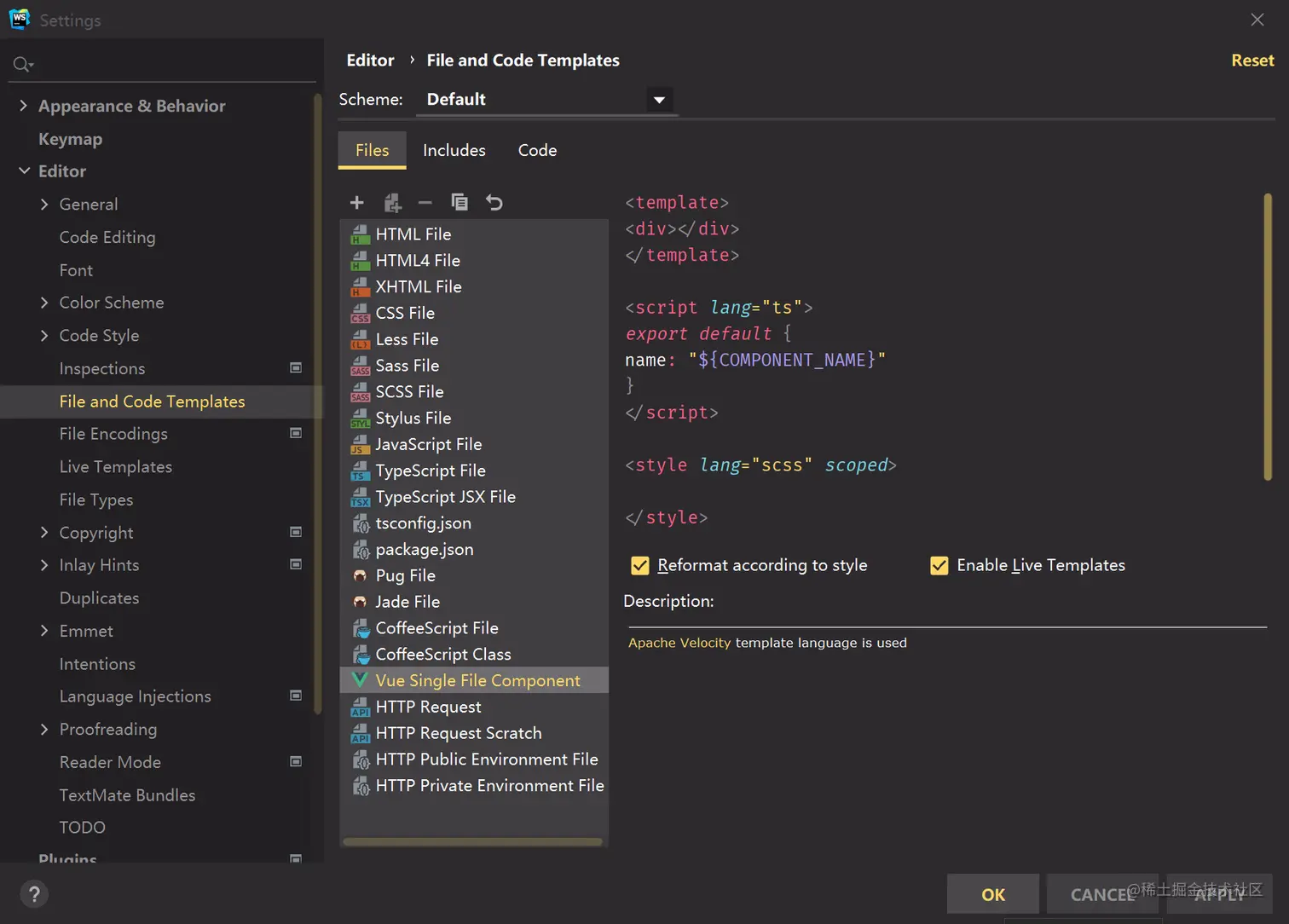
Task: Click the Cancel button
Action: click(x=1102, y=894)
